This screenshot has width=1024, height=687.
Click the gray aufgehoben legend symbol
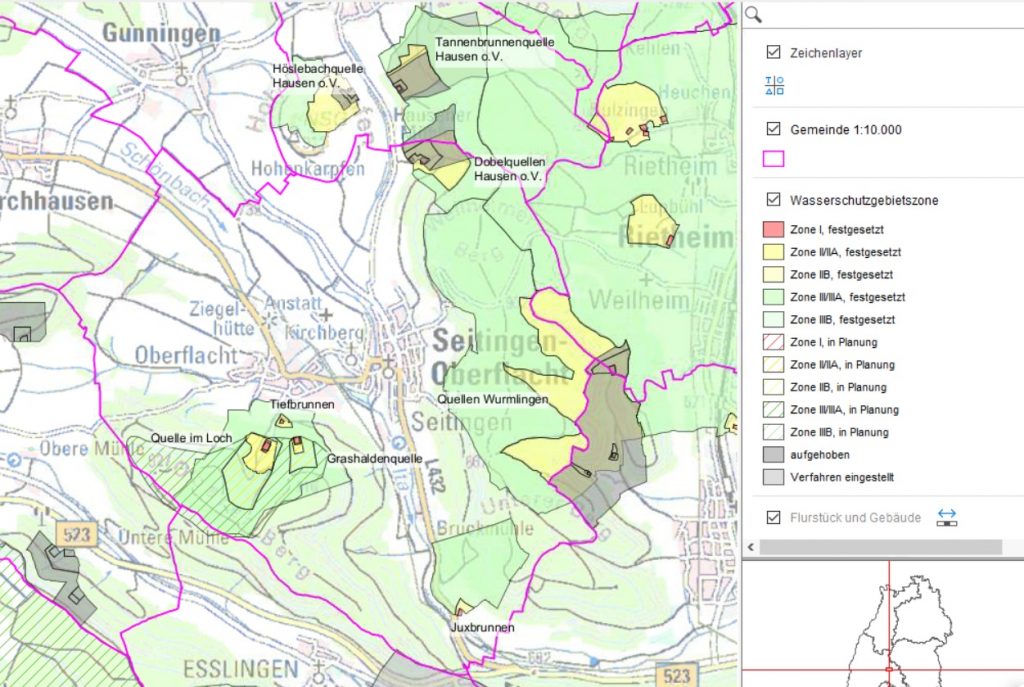pos(774,455)
